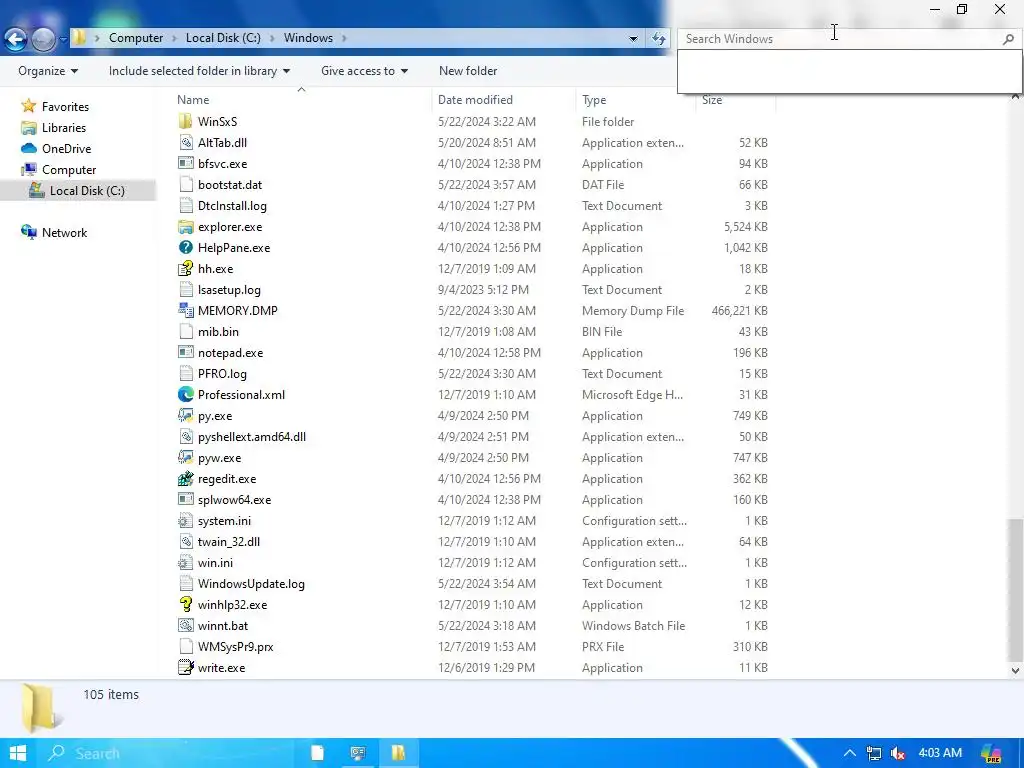Open the address bar history dropdown
The image size is (1024, 768).
tap(633, 39)
